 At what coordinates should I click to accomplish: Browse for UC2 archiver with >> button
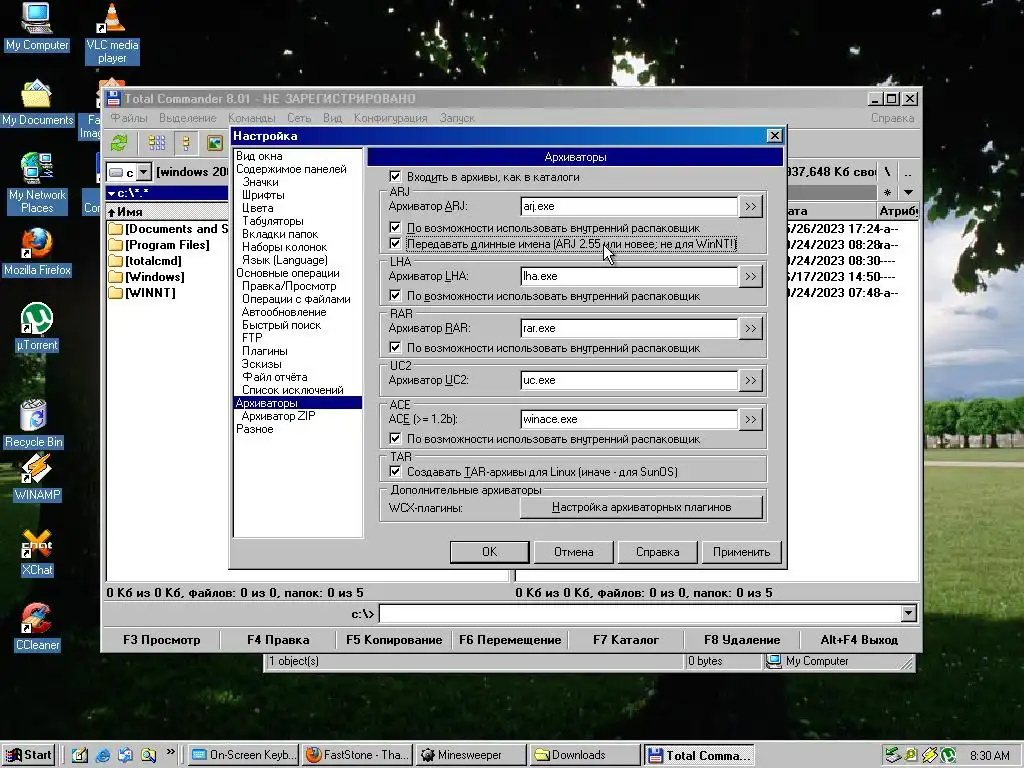(x=751, y=380)
